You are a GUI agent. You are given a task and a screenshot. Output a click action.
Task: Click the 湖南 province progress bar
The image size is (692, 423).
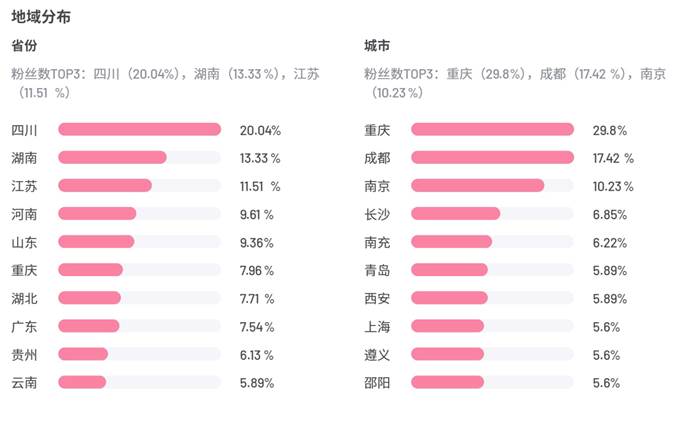tap(139, 157)
